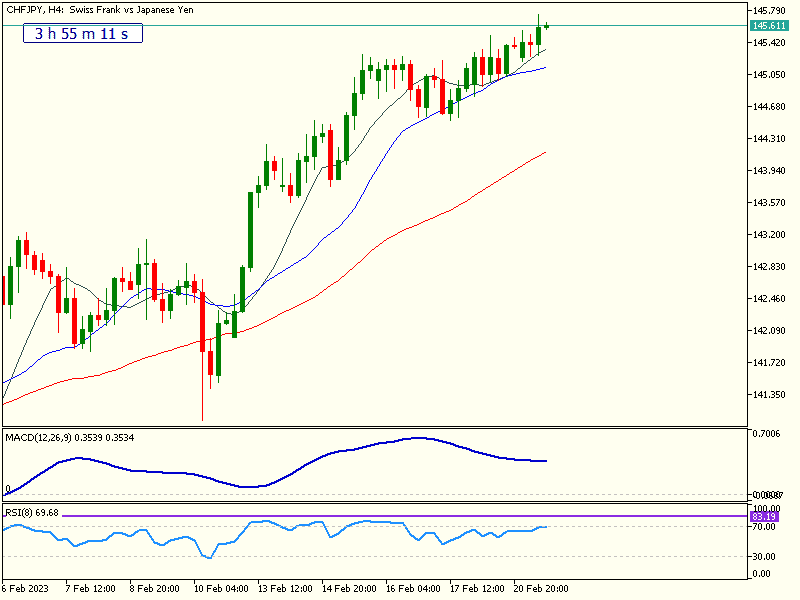
Task: Click the 0.7006 MACD scale value
Action: point(769,434)
